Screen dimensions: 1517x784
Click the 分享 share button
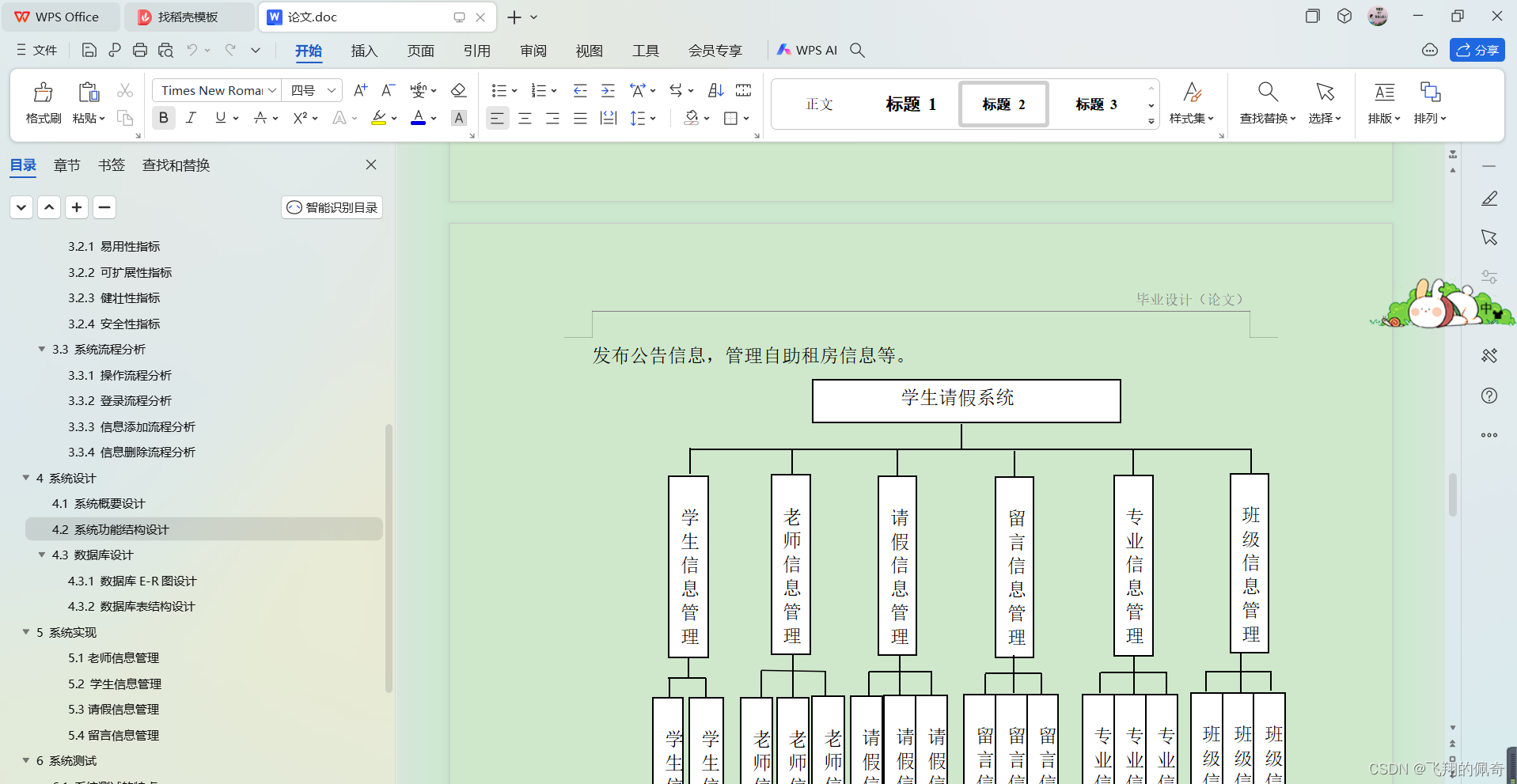click(1477, 50)
